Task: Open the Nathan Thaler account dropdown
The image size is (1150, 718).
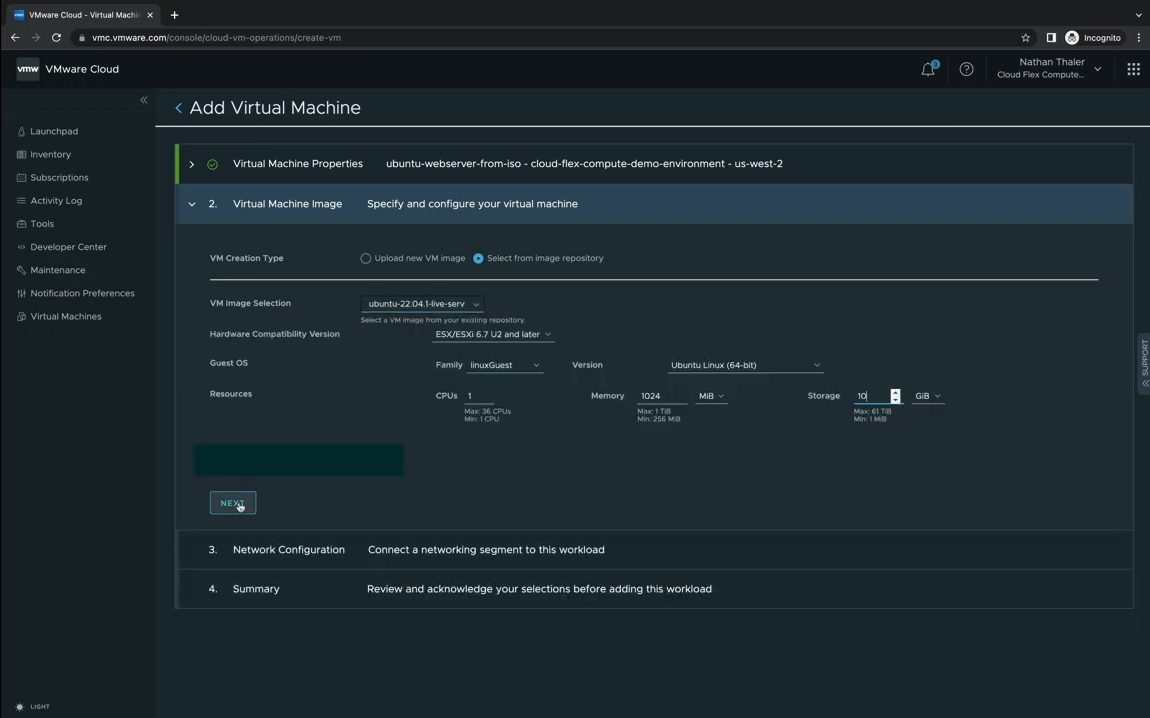Action: point(1050,68)
